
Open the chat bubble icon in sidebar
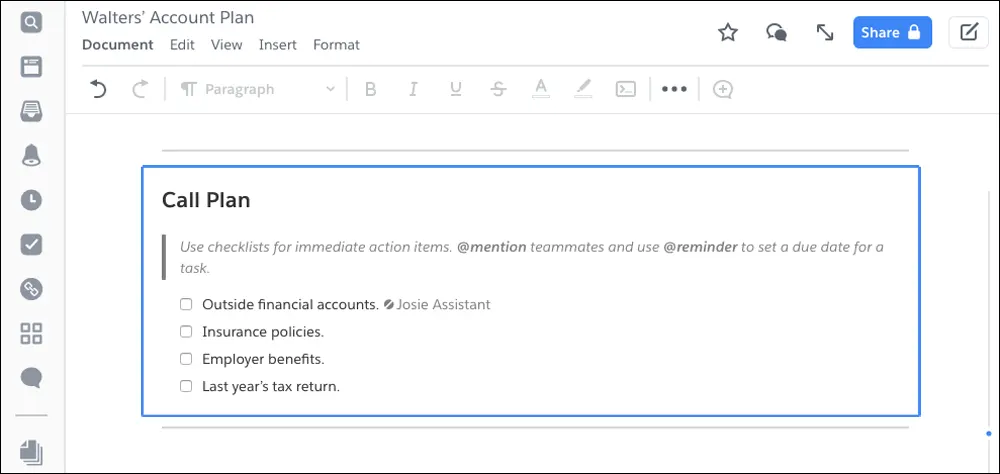point(31,378)
